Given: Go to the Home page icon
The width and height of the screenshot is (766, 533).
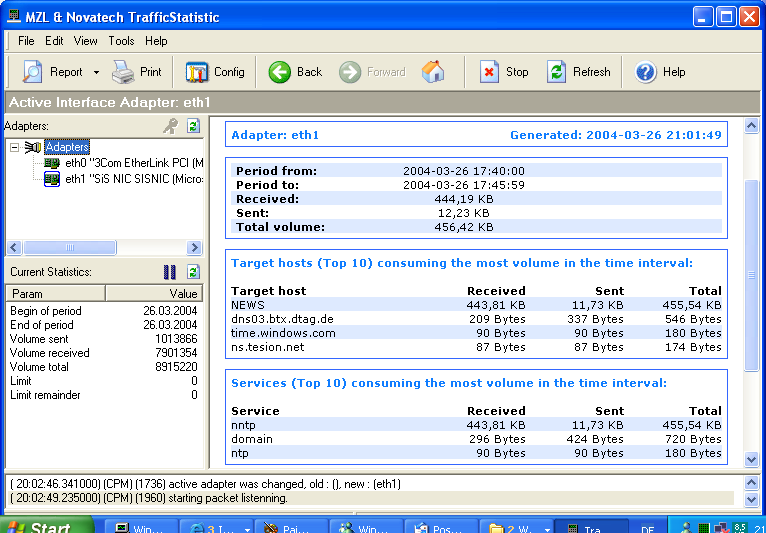Looking at the screenshot, I should coord(433,72).
